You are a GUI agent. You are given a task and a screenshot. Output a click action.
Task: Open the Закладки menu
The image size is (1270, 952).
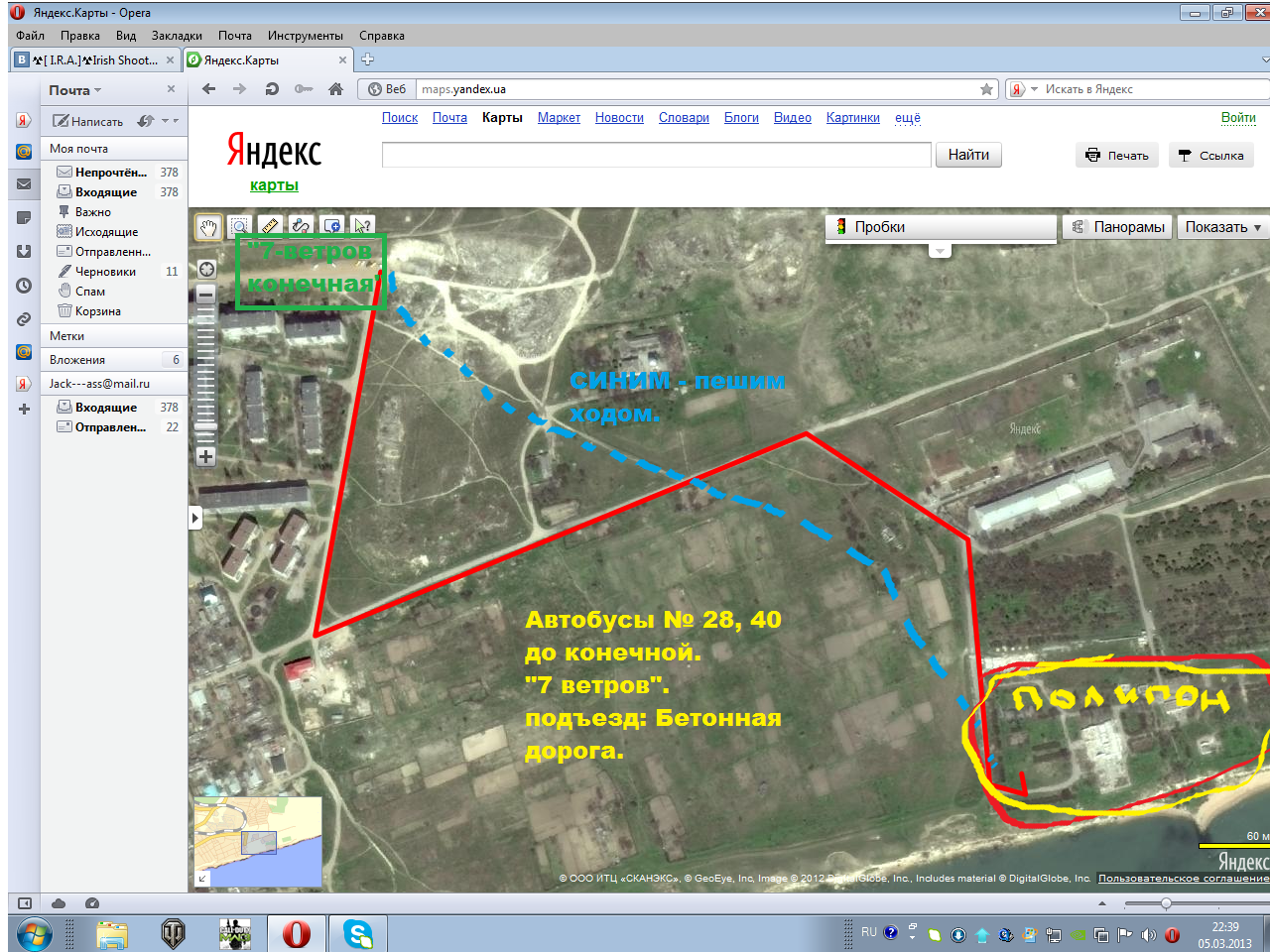click(x=177, y=36)
